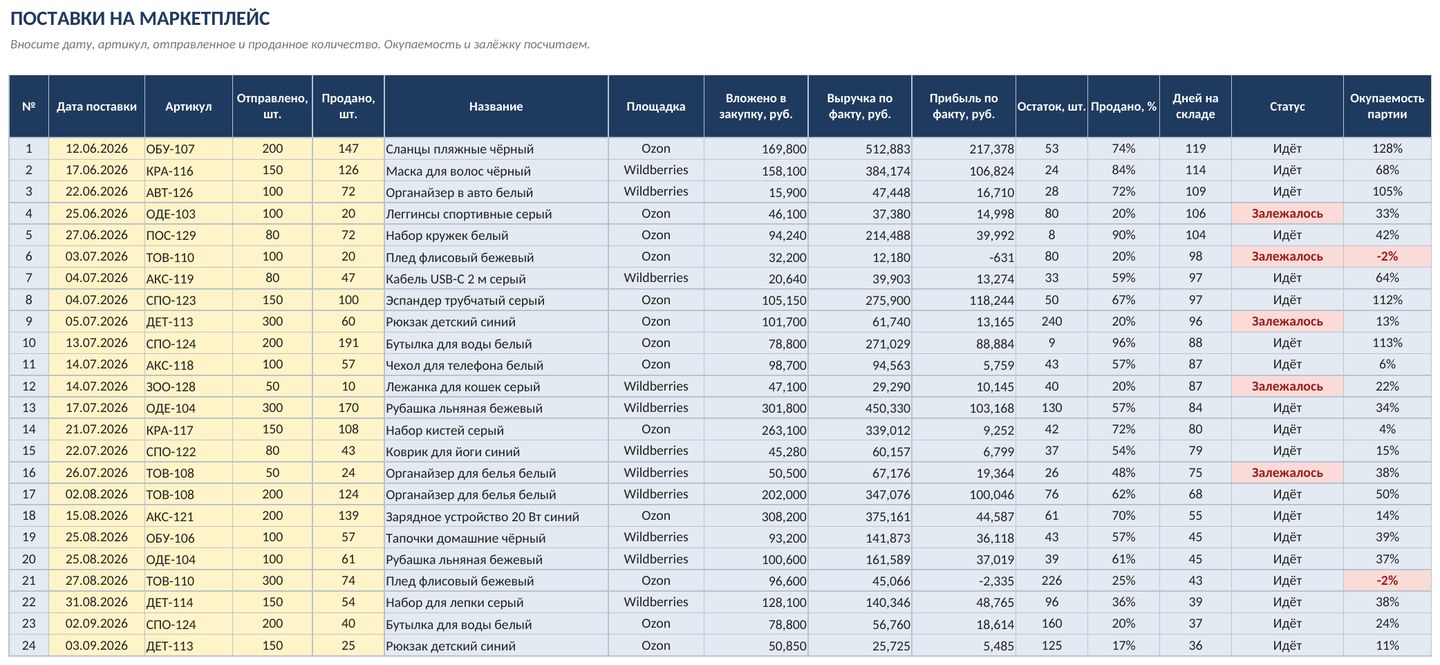Click revenue cell 512,883
This screenshot has height=665, width=1440.
click(x=860, y=149)
